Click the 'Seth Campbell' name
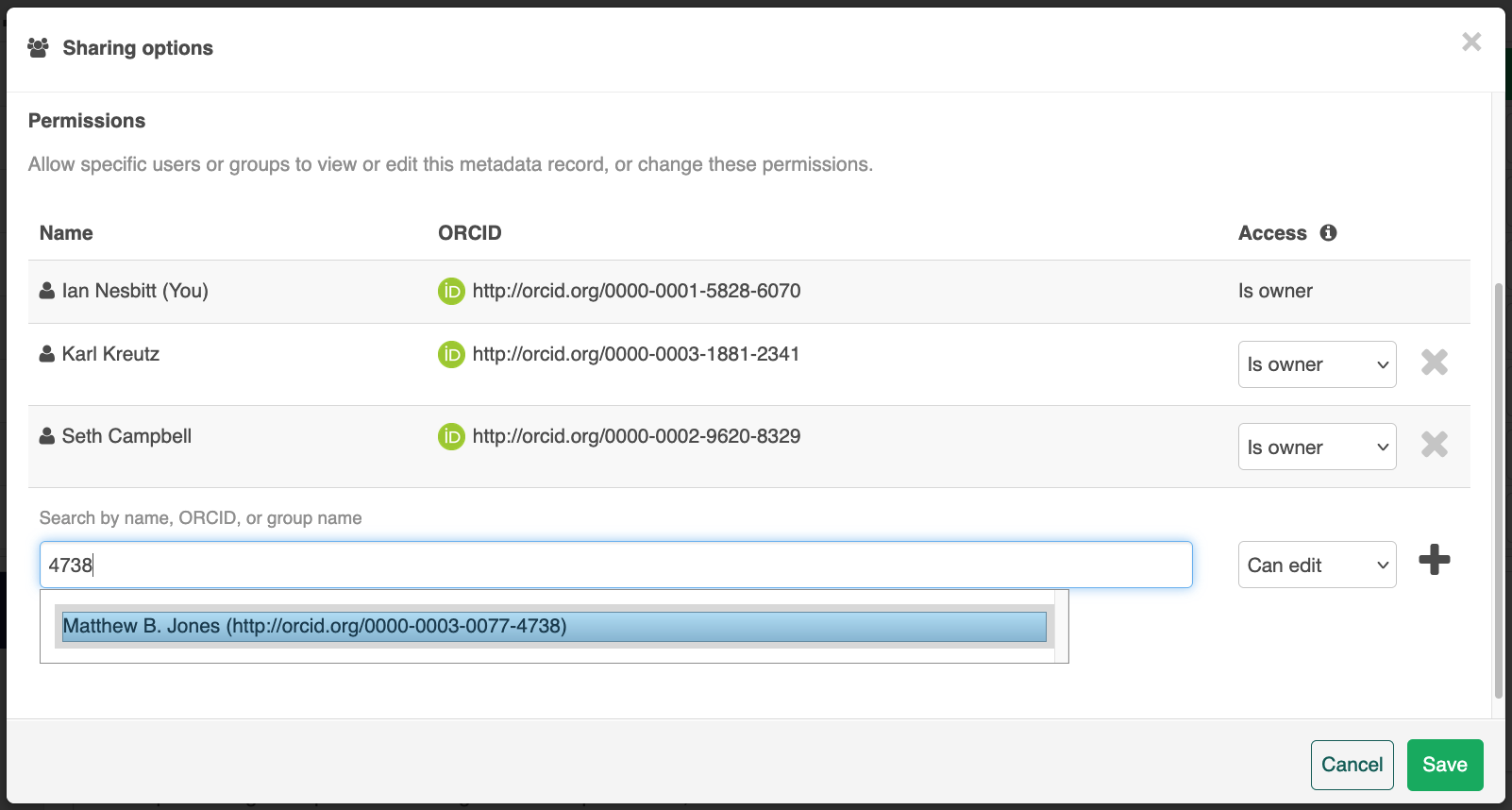This screenshot has width=1512, height=810. click(126, 436)
